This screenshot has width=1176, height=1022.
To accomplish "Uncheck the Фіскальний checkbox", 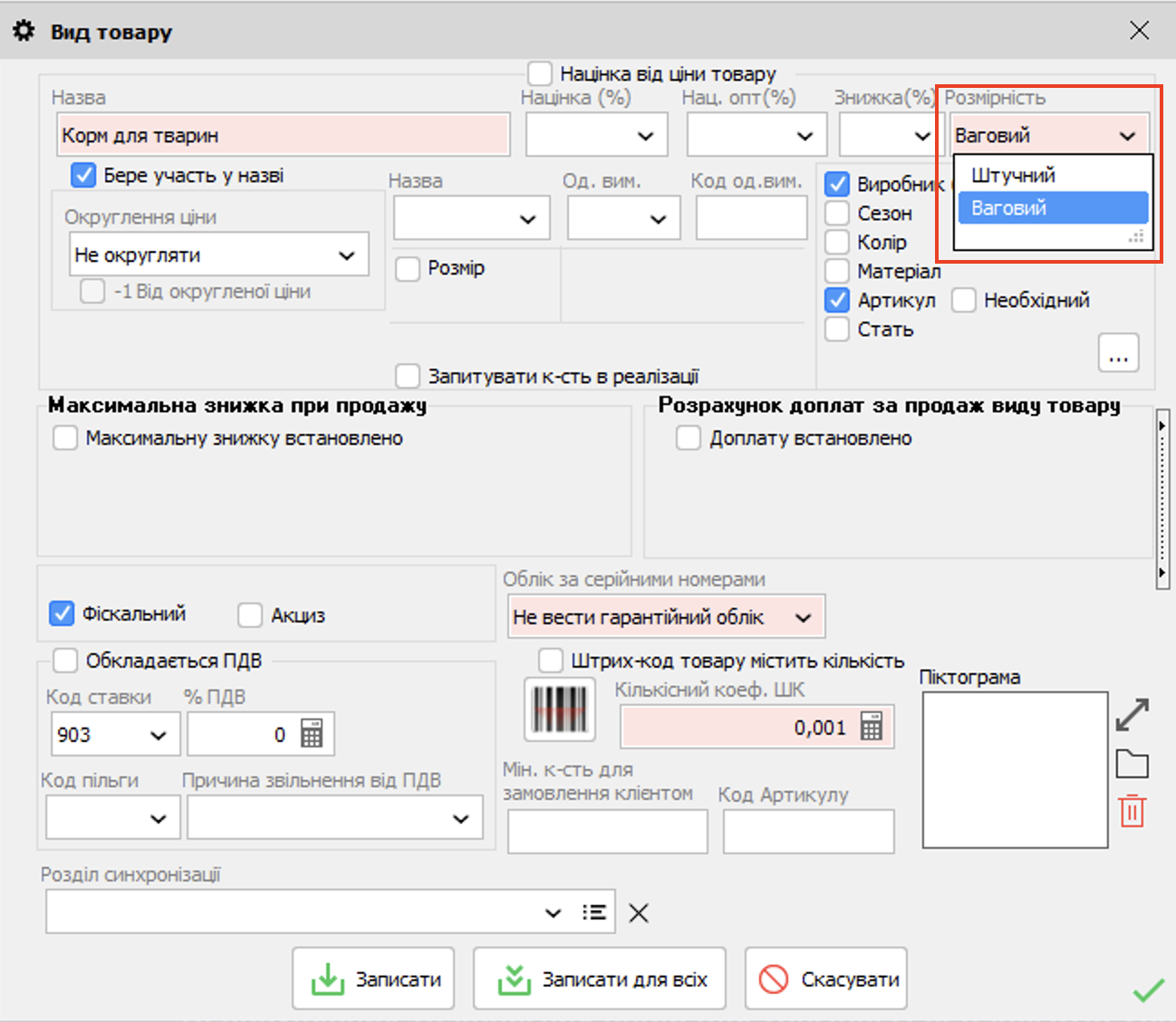I will (62, 613).
